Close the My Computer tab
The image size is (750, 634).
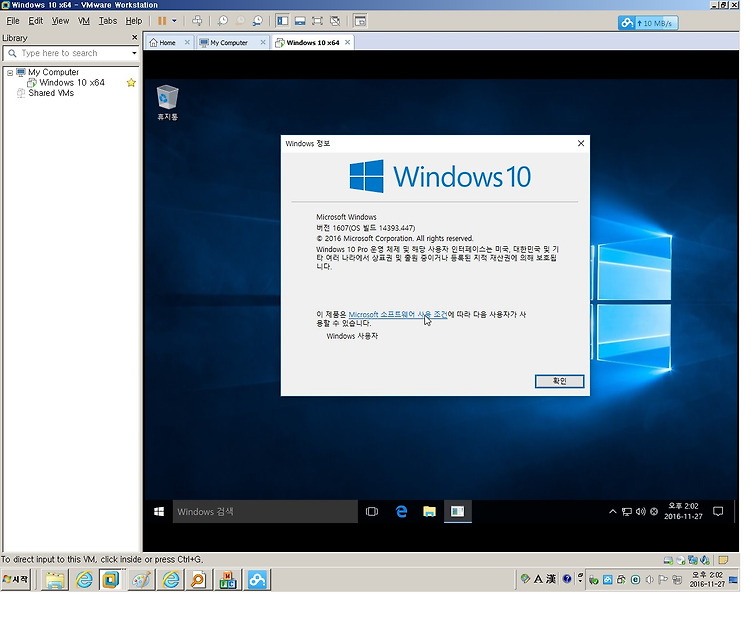[x=263, y=43]
